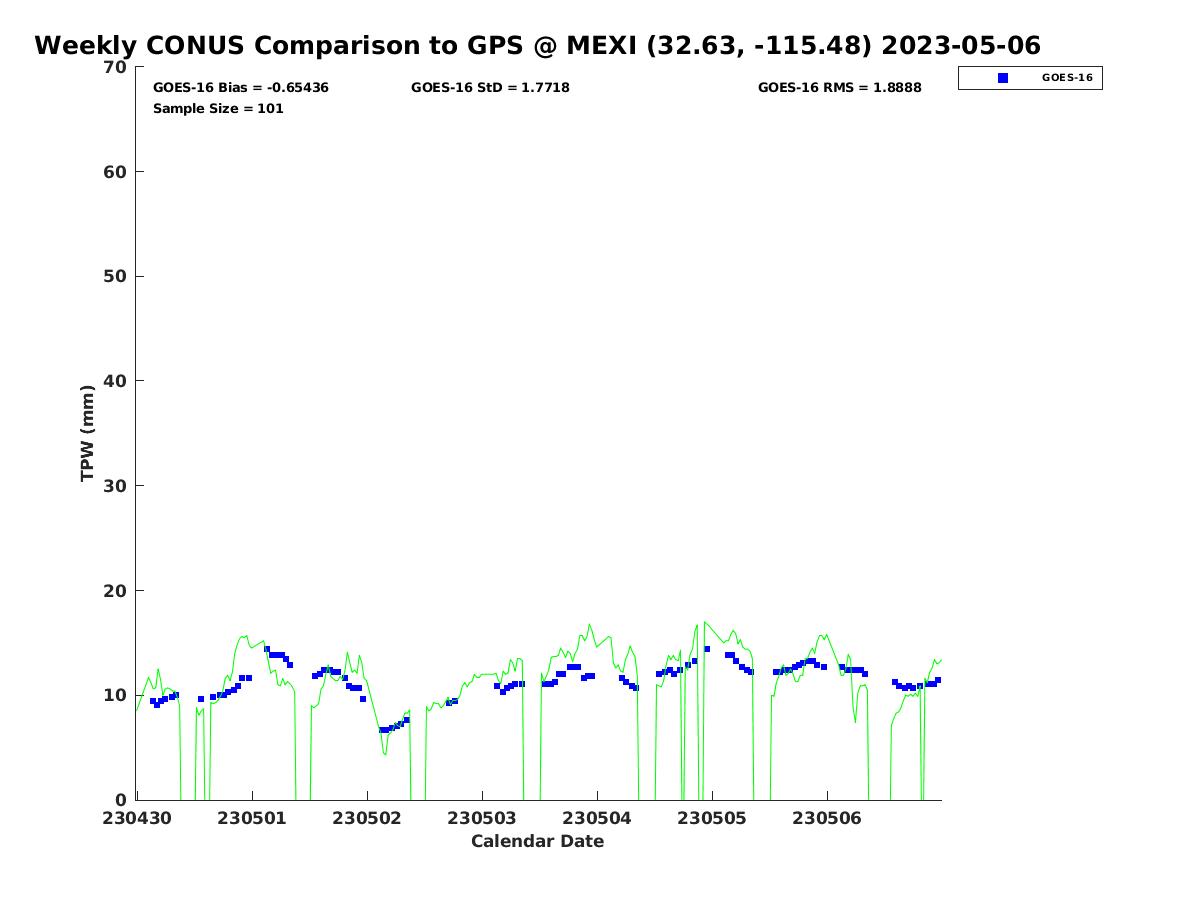Click the 20 y-axis tick label

pyautogui.click(x=116, y=591)
